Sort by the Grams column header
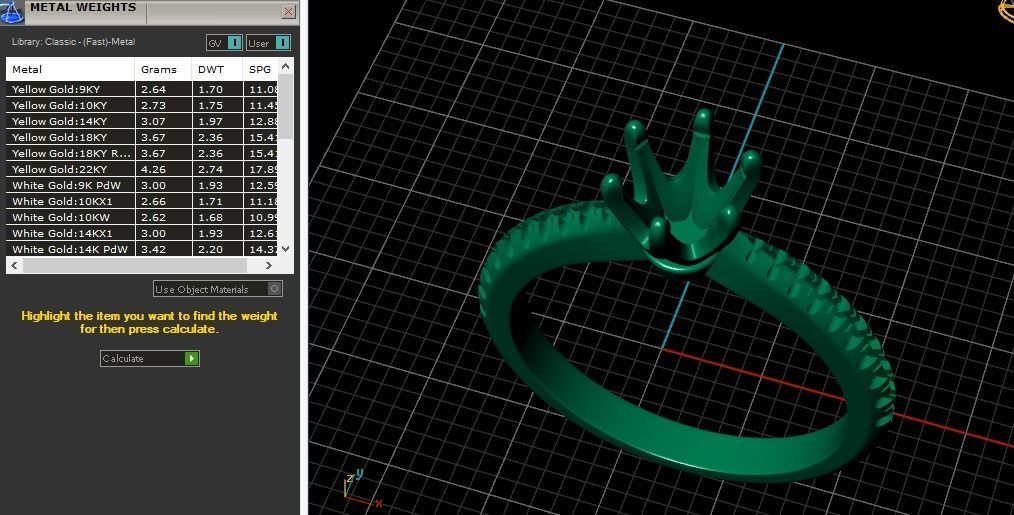1014x515 pixels. pyautogui.click(x=163, y=69)
